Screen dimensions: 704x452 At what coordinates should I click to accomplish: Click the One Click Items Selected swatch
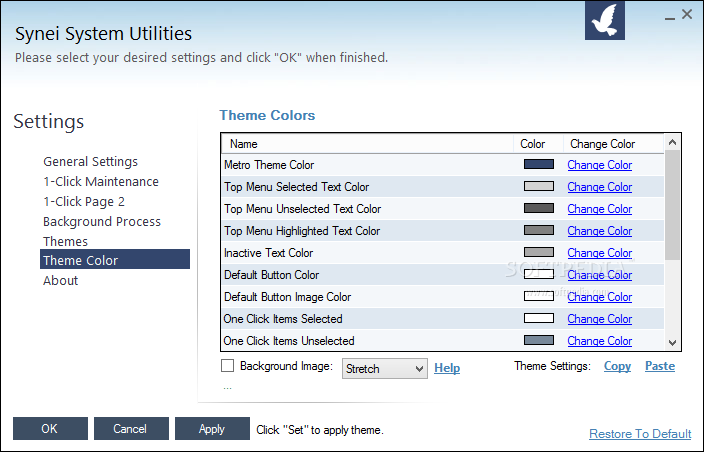click(539, 318)
